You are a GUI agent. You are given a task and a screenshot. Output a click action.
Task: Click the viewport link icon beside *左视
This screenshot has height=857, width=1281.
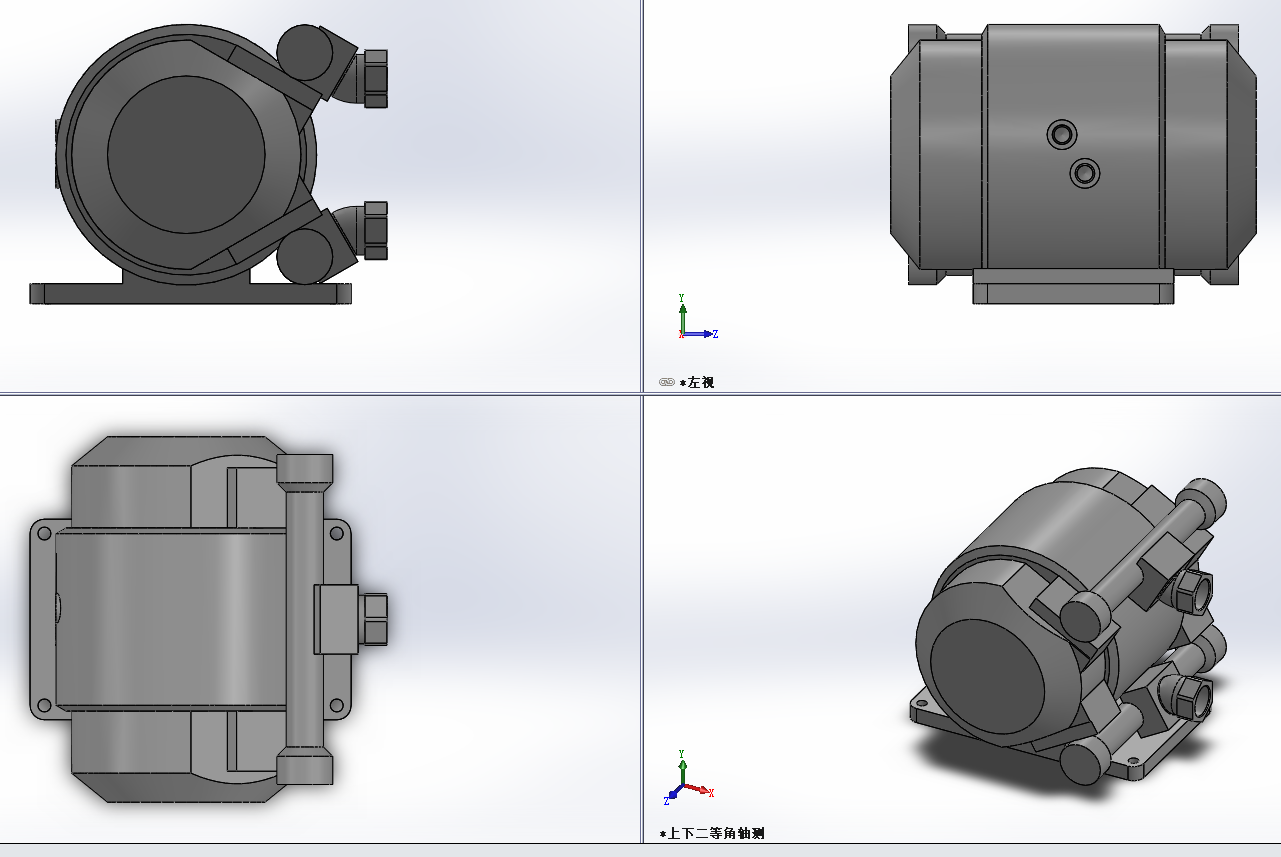tap(667, 382)
